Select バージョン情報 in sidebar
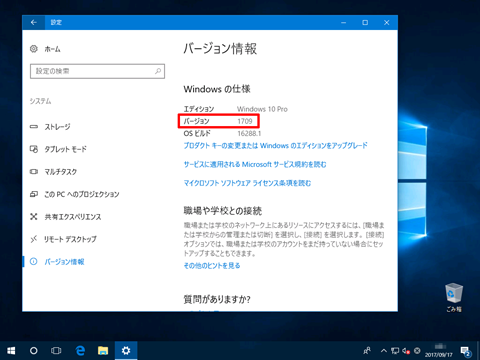480x360 pixels. [57, 262]
